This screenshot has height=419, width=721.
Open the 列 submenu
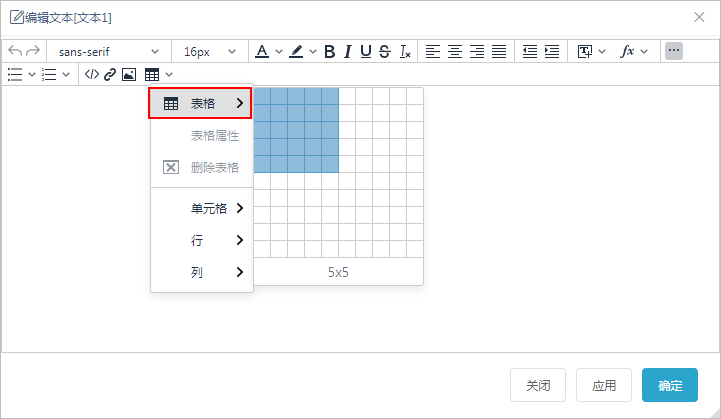[x=202, y=272]
